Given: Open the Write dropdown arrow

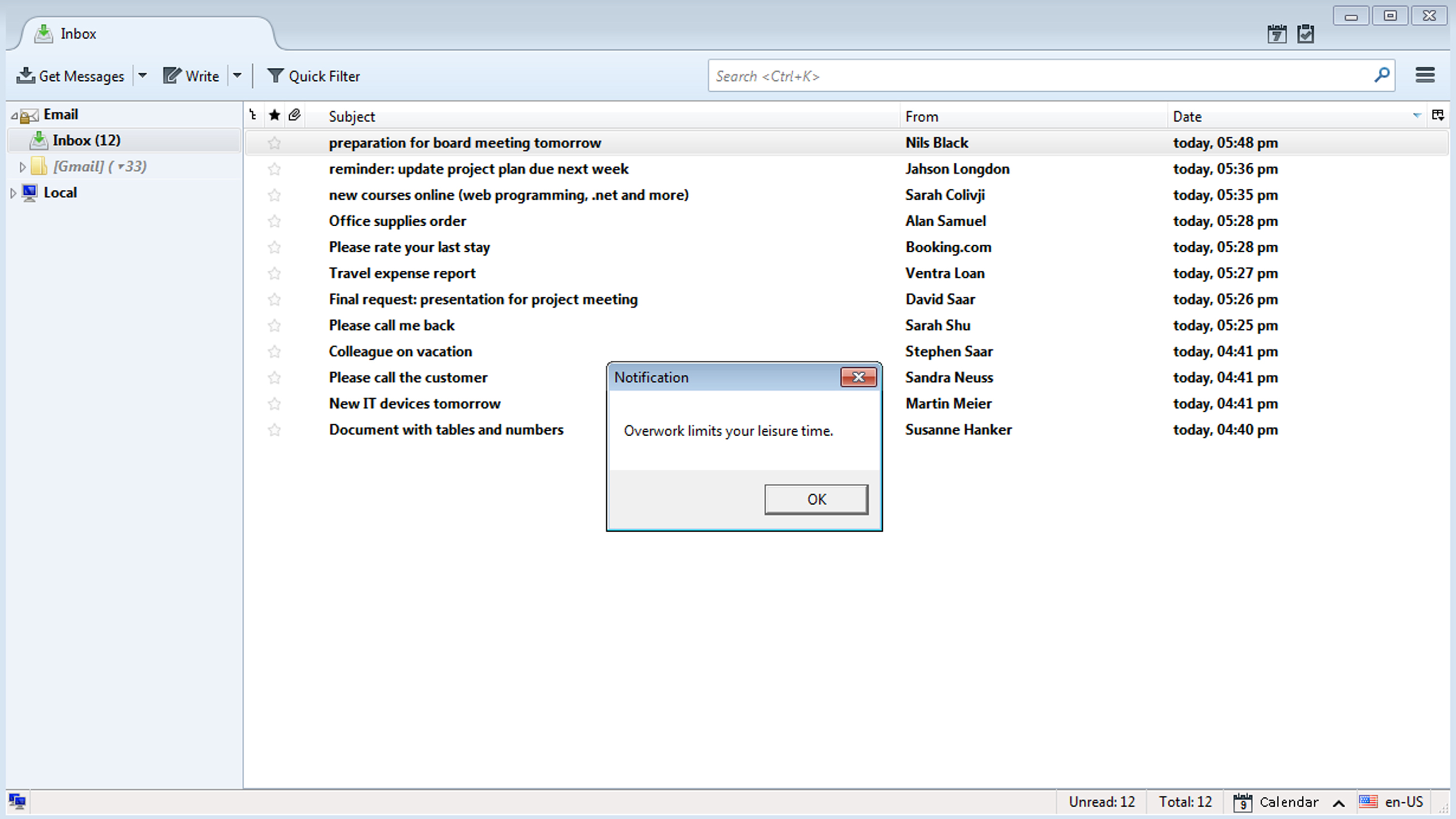Looking at the screenshot, I should pos(237,76).
